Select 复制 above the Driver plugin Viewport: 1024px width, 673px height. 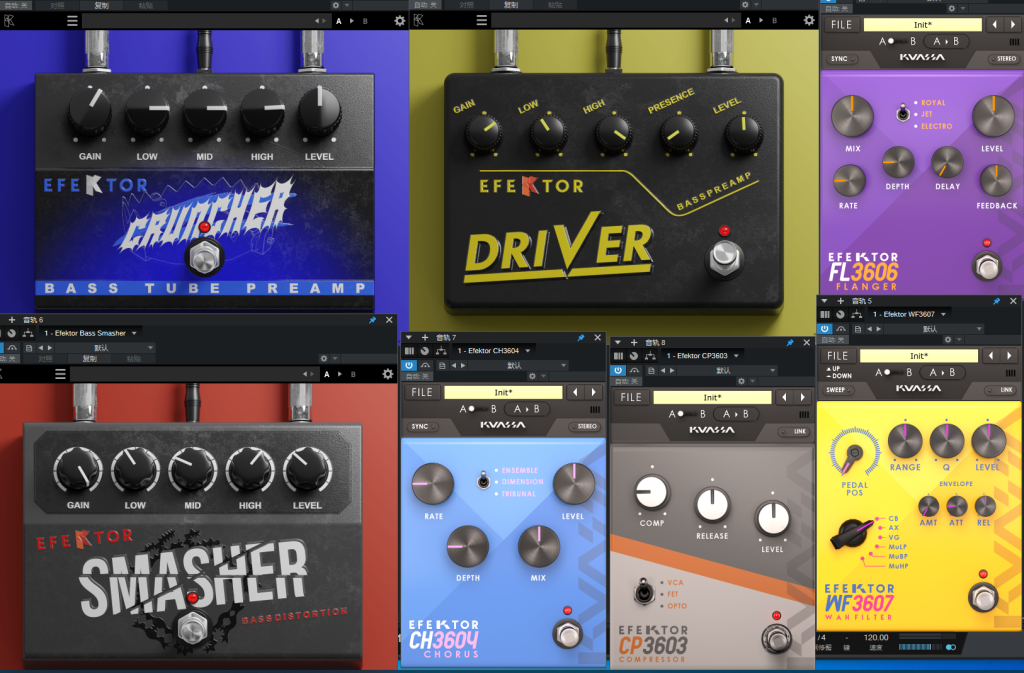[x=511, y=5]
